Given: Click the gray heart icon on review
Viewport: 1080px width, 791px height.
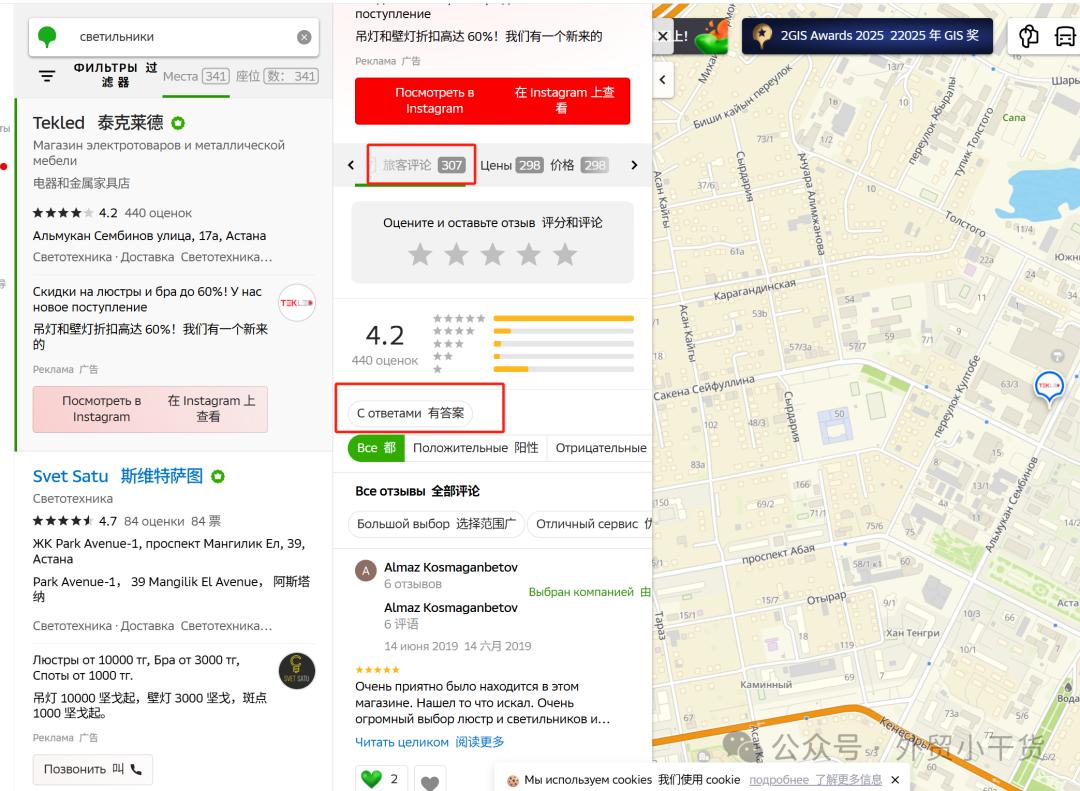Looking at the screenshot, I should click(429, 782).
